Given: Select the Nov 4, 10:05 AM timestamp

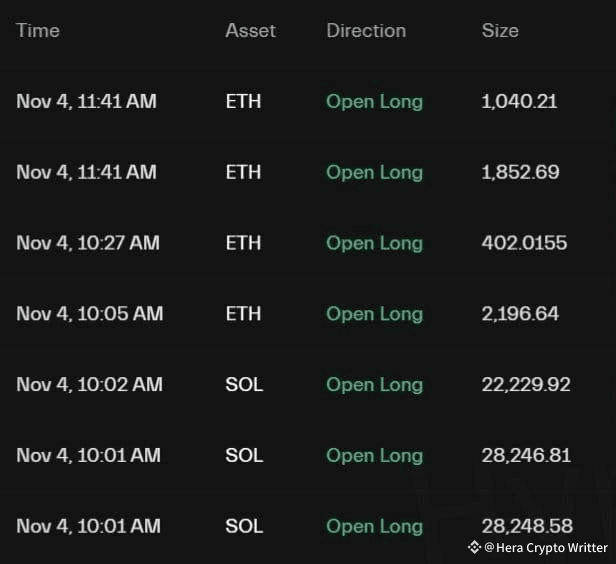Looking at the screenshot, I should click(89, 314).
